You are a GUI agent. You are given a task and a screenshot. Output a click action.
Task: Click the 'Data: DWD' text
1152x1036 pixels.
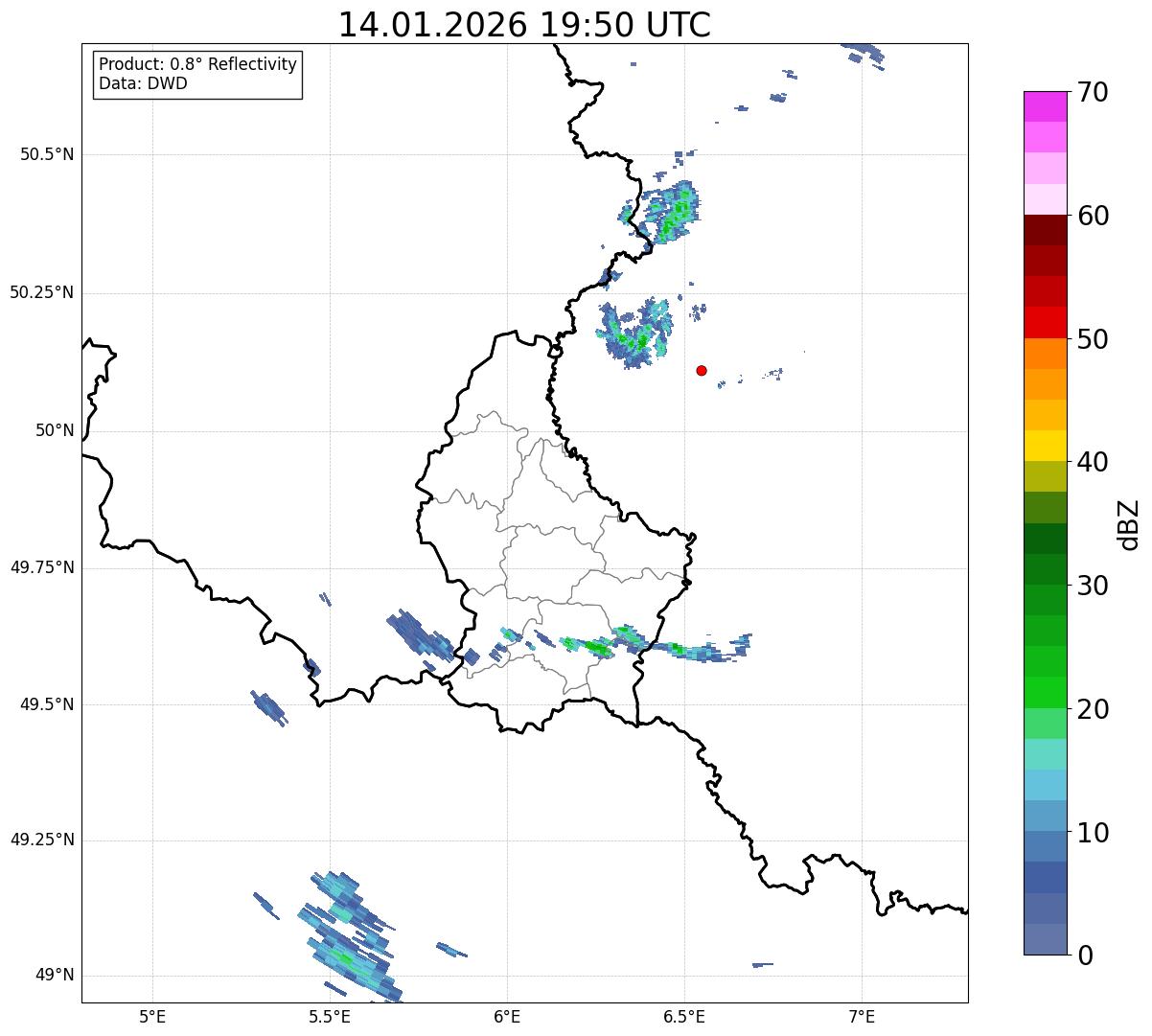pyautogui.click(x=143, y=83)
